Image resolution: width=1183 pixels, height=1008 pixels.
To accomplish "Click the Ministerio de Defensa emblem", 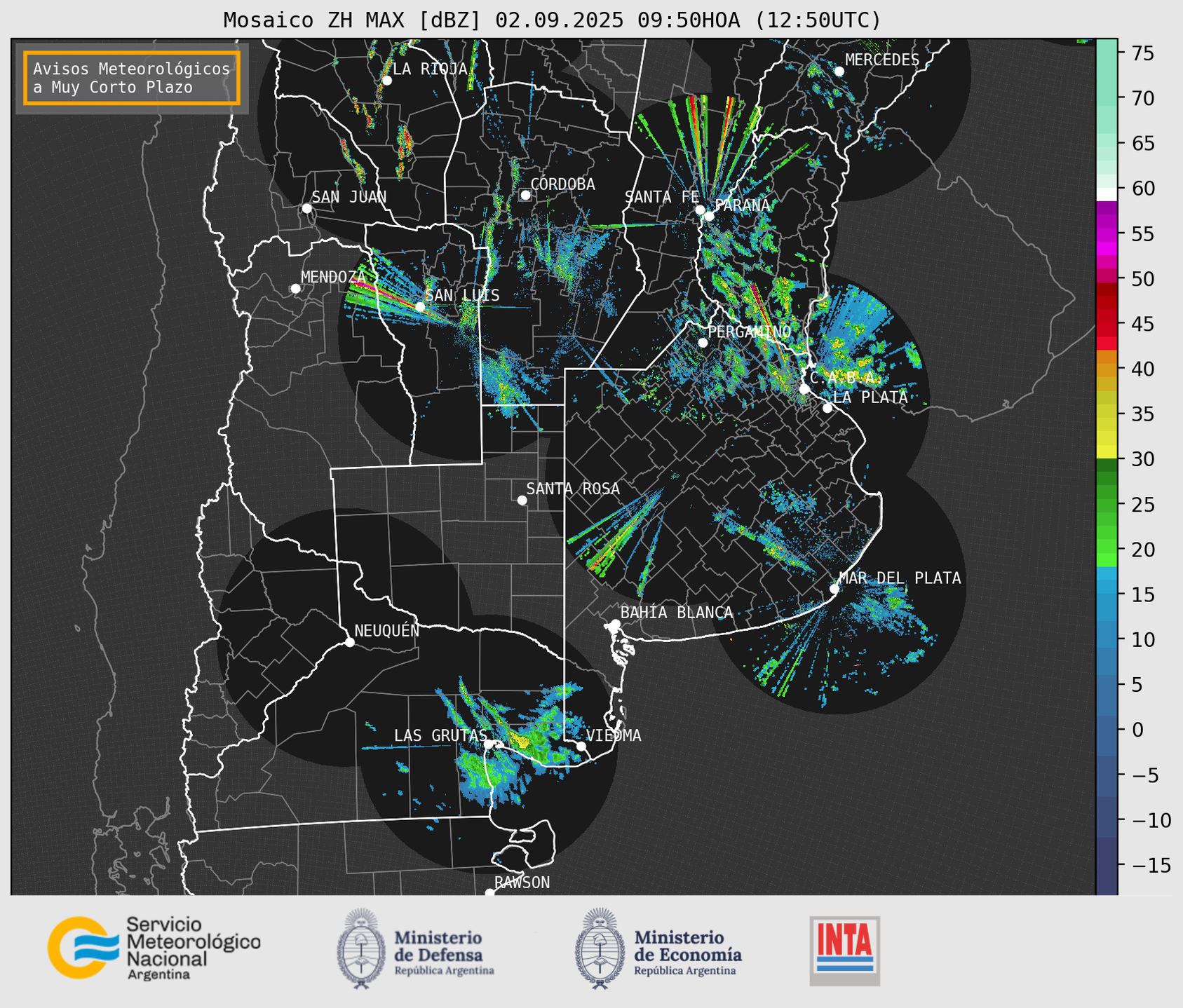I will click(x=360, y=948).
